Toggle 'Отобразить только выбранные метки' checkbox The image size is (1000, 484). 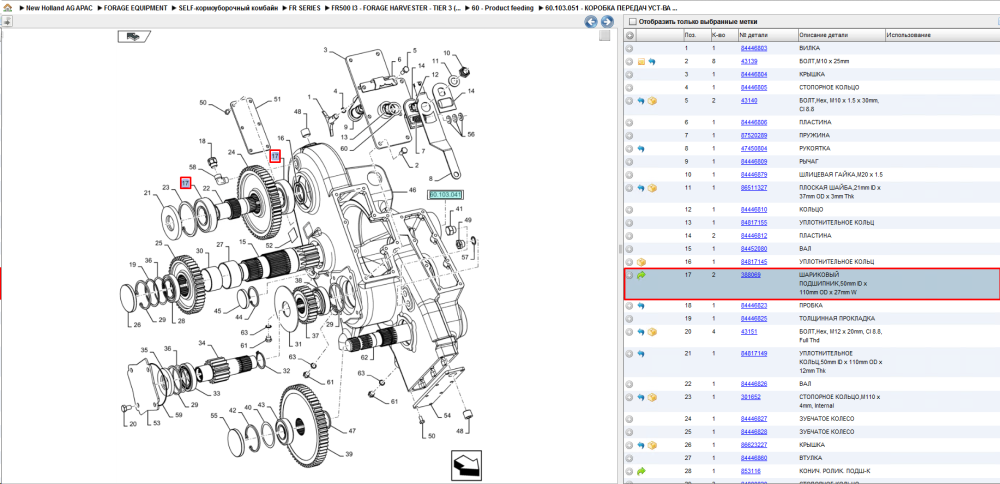633,22
